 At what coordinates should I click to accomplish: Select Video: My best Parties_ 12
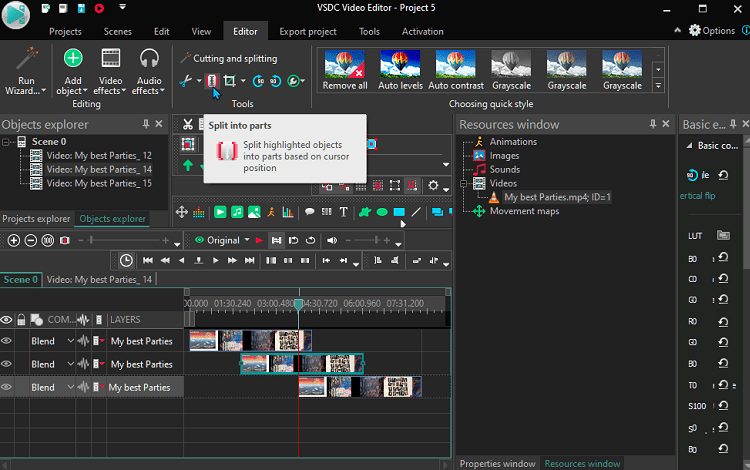coord(99,156)
